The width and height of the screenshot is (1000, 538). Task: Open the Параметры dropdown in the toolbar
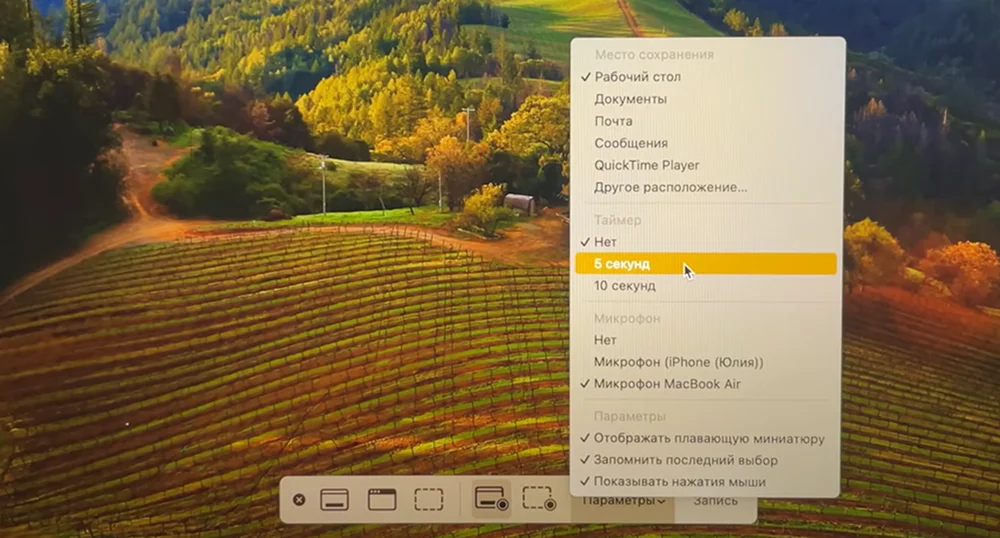[x=623, y=501]
